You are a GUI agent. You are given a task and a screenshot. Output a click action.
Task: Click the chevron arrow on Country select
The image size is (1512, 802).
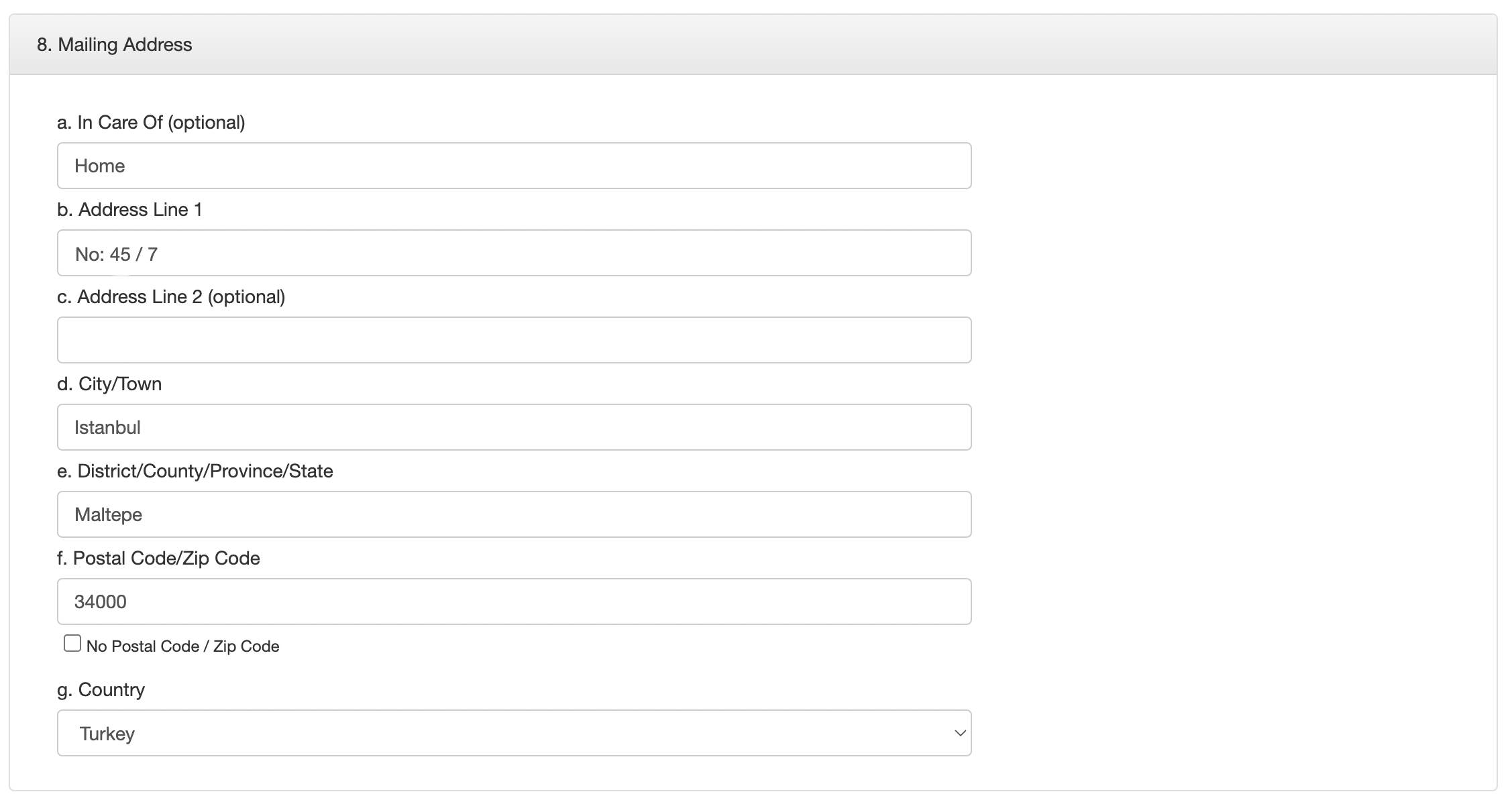[960, 734]
